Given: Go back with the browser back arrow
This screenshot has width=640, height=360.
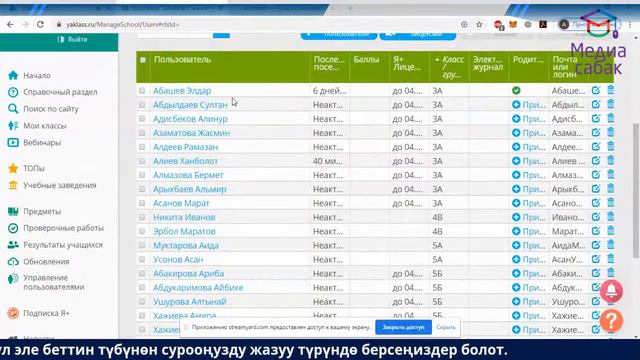Looking at the screenshot, I should point(10,24).
